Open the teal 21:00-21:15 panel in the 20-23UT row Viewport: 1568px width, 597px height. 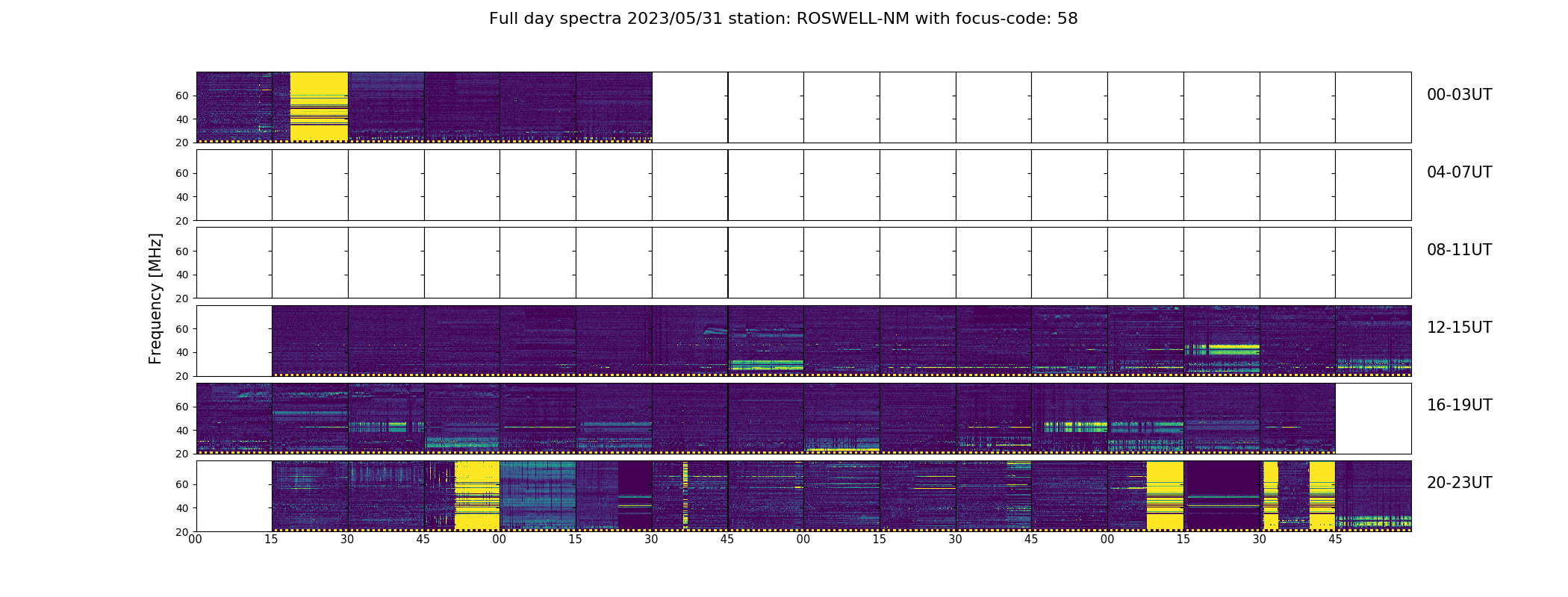[538, 496]
